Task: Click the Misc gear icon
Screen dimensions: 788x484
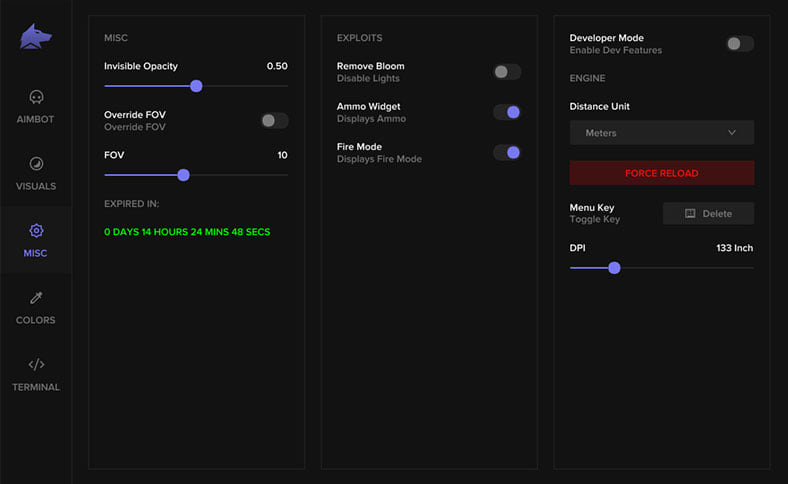Action: pyautogui.click(x=36, y=230)
